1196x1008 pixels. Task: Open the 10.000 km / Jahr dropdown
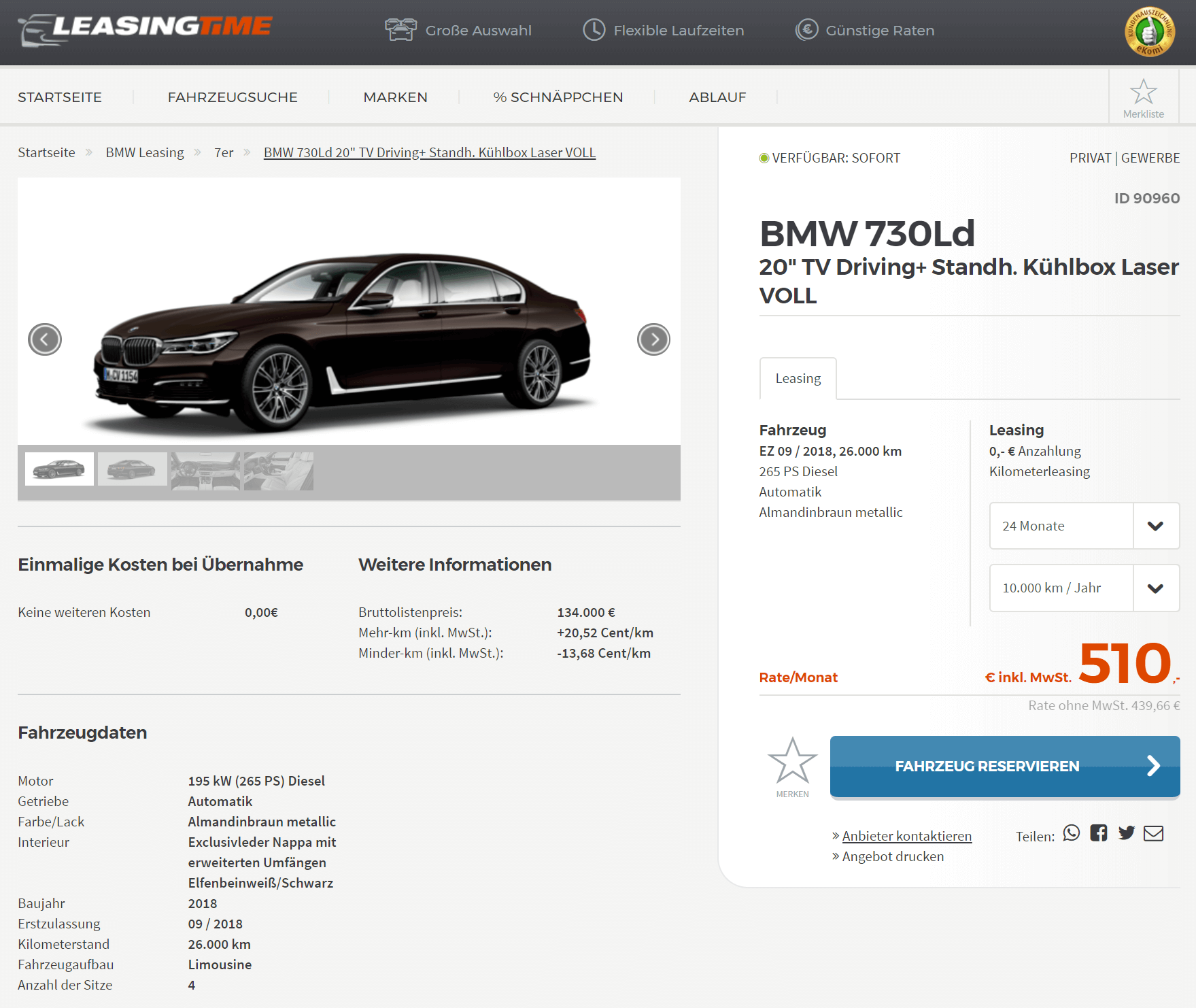(x=1084, y=588)
